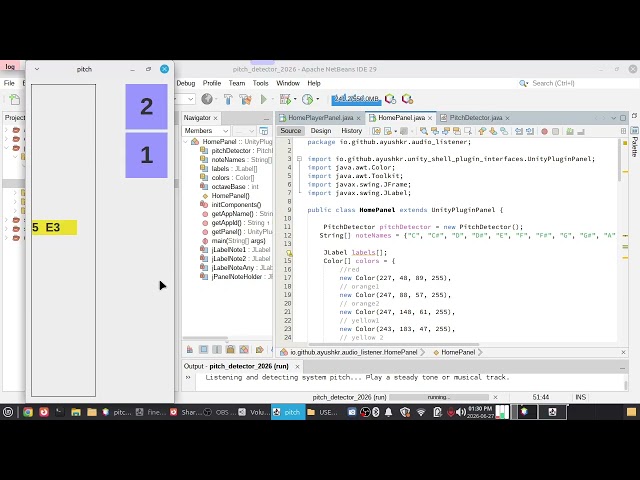Click the green Comment icon in editor toolbar
The height and width of the screenshot is (480, 640).
[570, 131]
